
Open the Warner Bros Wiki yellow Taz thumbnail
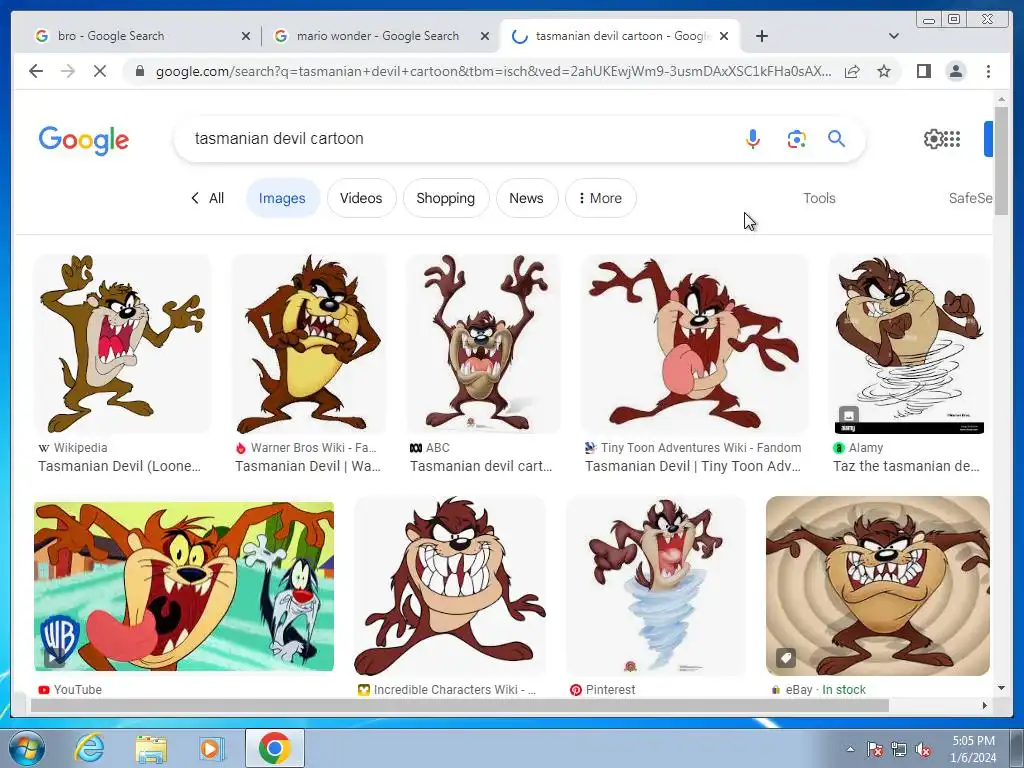coord(309,344)
